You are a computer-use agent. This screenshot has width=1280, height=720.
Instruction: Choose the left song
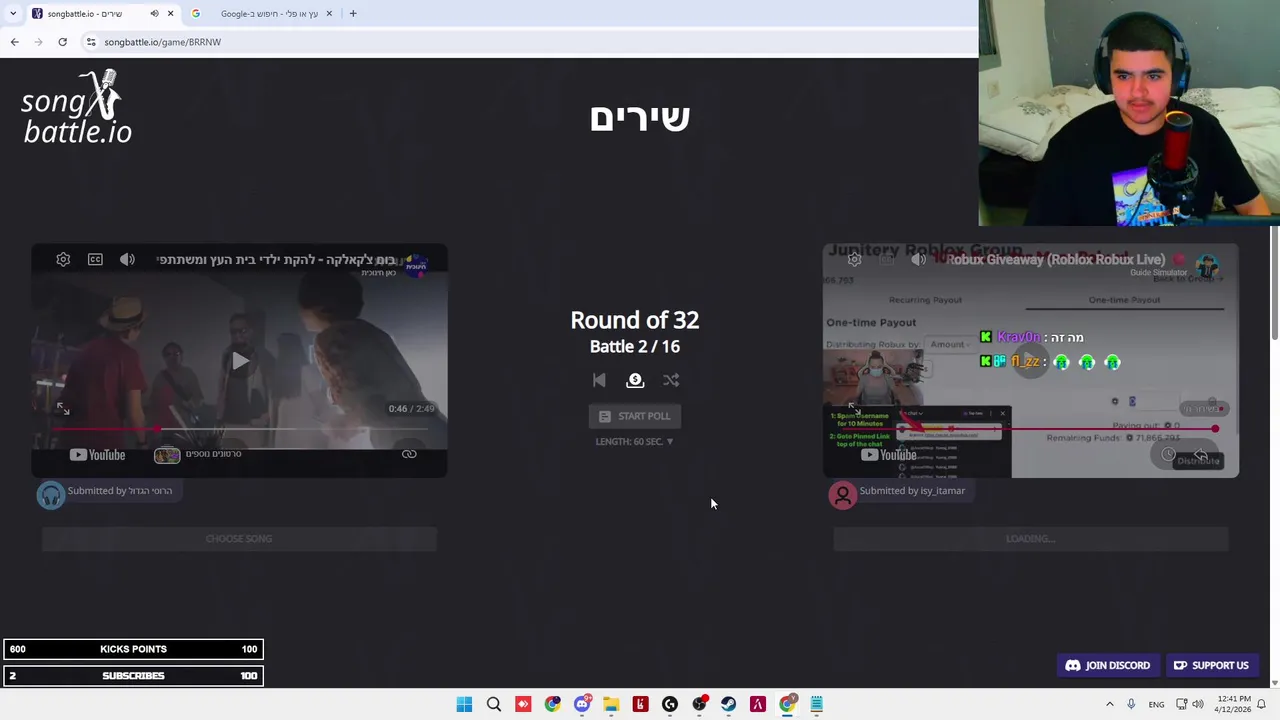[239, 539]
